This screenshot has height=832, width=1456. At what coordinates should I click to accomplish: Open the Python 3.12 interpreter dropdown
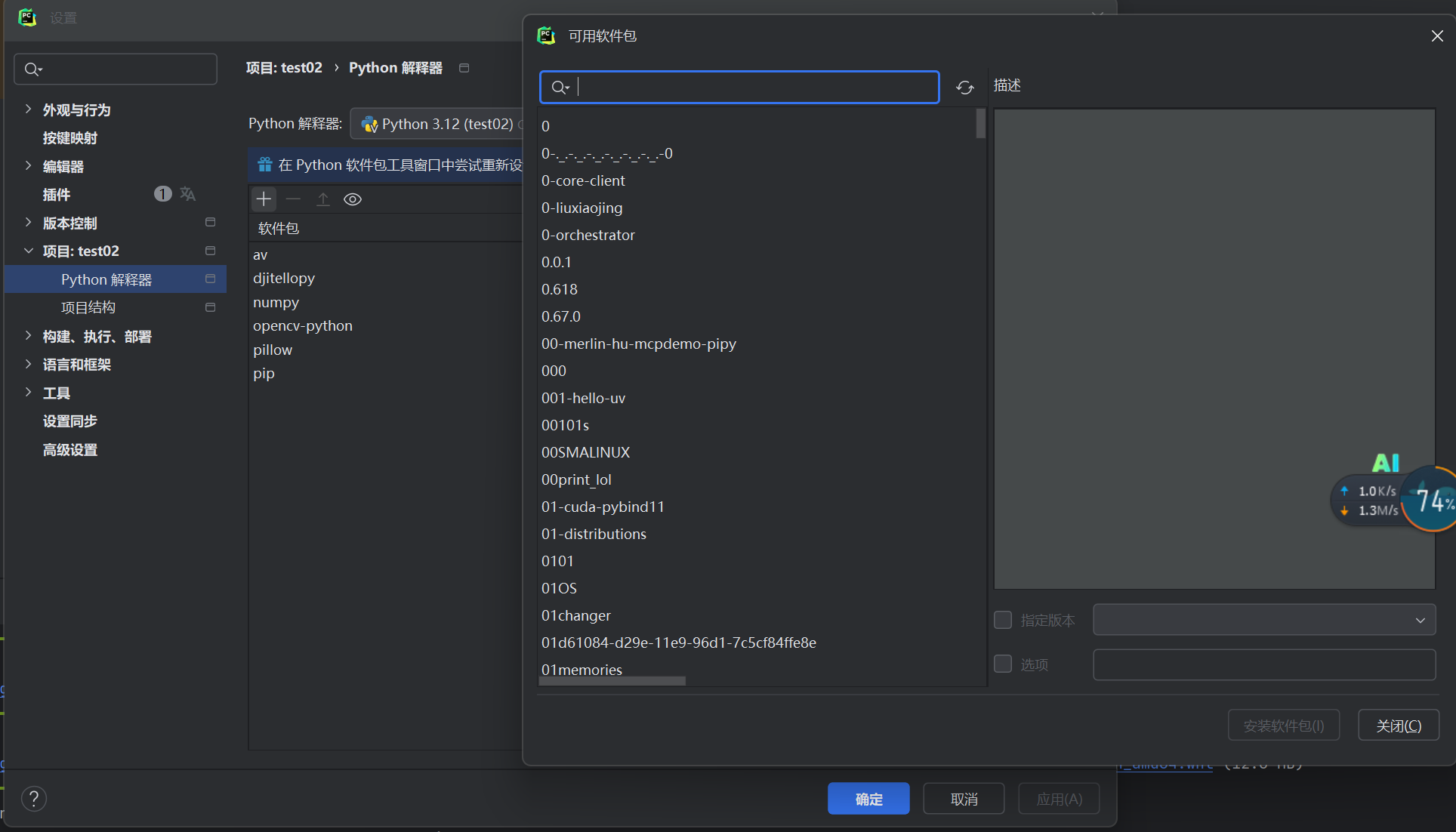coord(438,124)
